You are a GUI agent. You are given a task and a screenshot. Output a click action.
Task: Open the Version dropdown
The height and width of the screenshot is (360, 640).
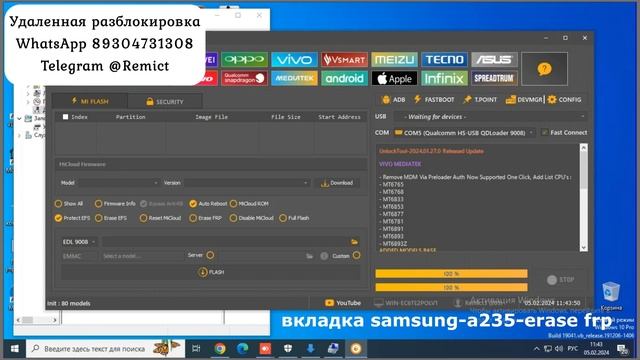coord(247,183)
